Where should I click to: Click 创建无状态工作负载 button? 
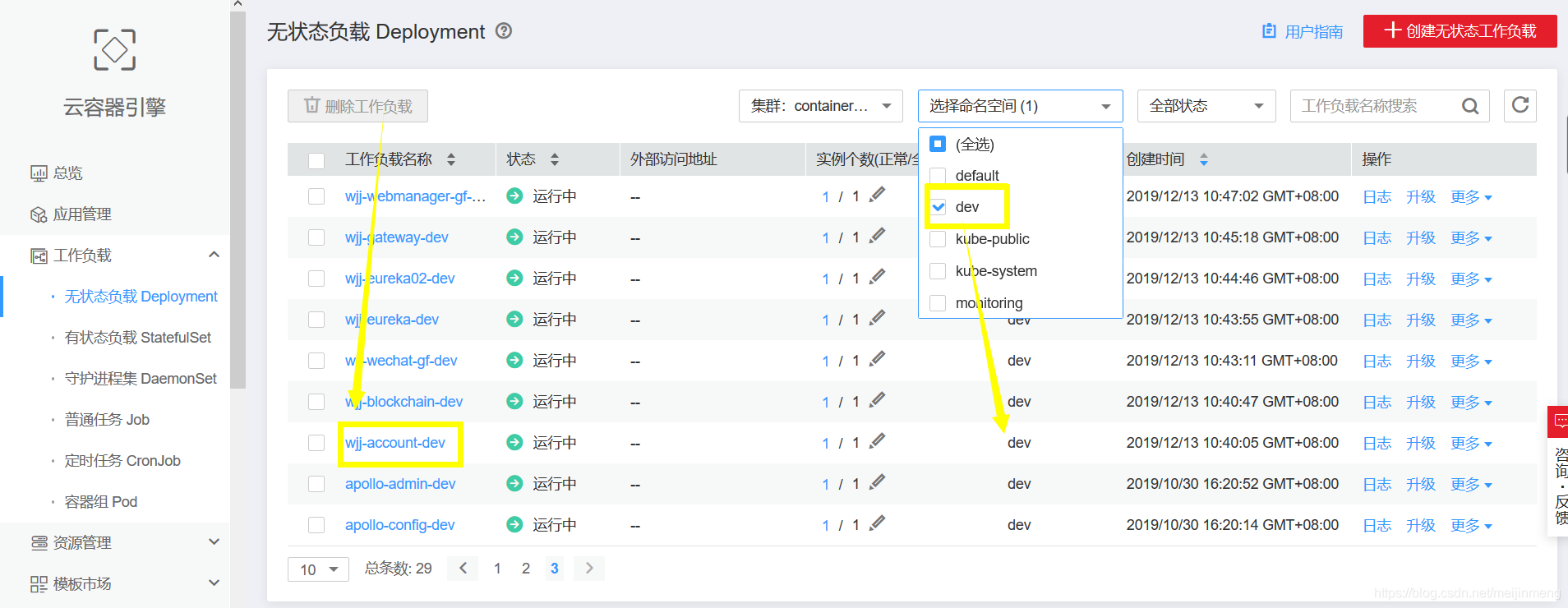(1460, 31)
